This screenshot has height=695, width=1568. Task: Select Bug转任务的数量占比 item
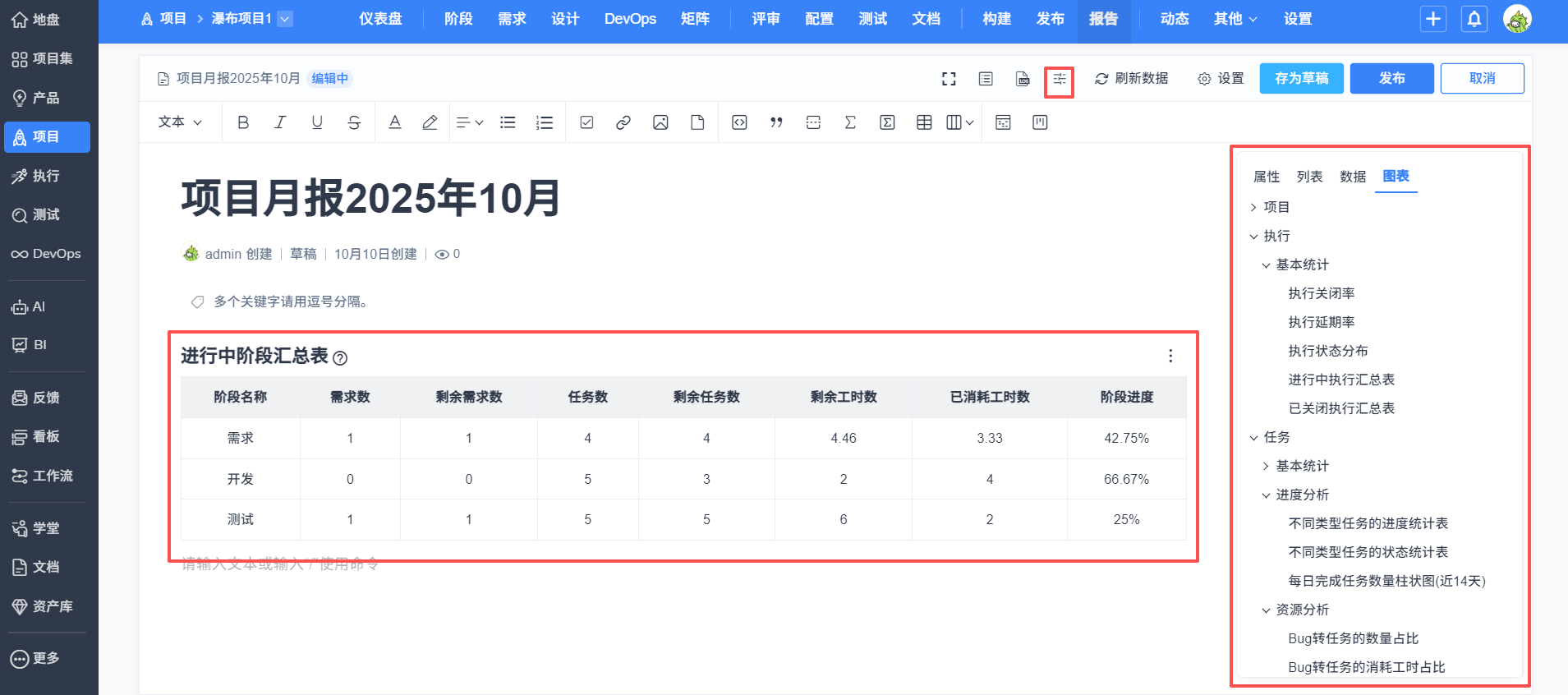[1353, 638]
